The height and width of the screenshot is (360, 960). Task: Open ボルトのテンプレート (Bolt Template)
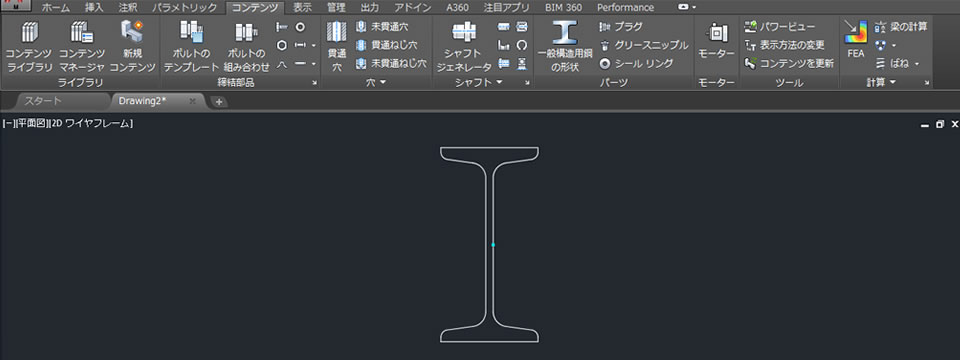[191, 46]
